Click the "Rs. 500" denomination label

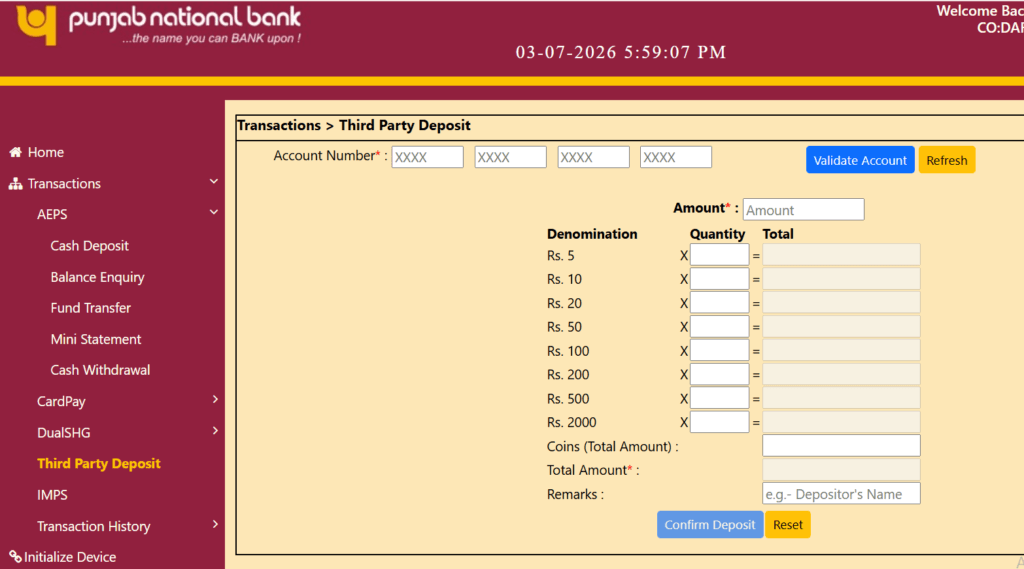pos(568,398)
